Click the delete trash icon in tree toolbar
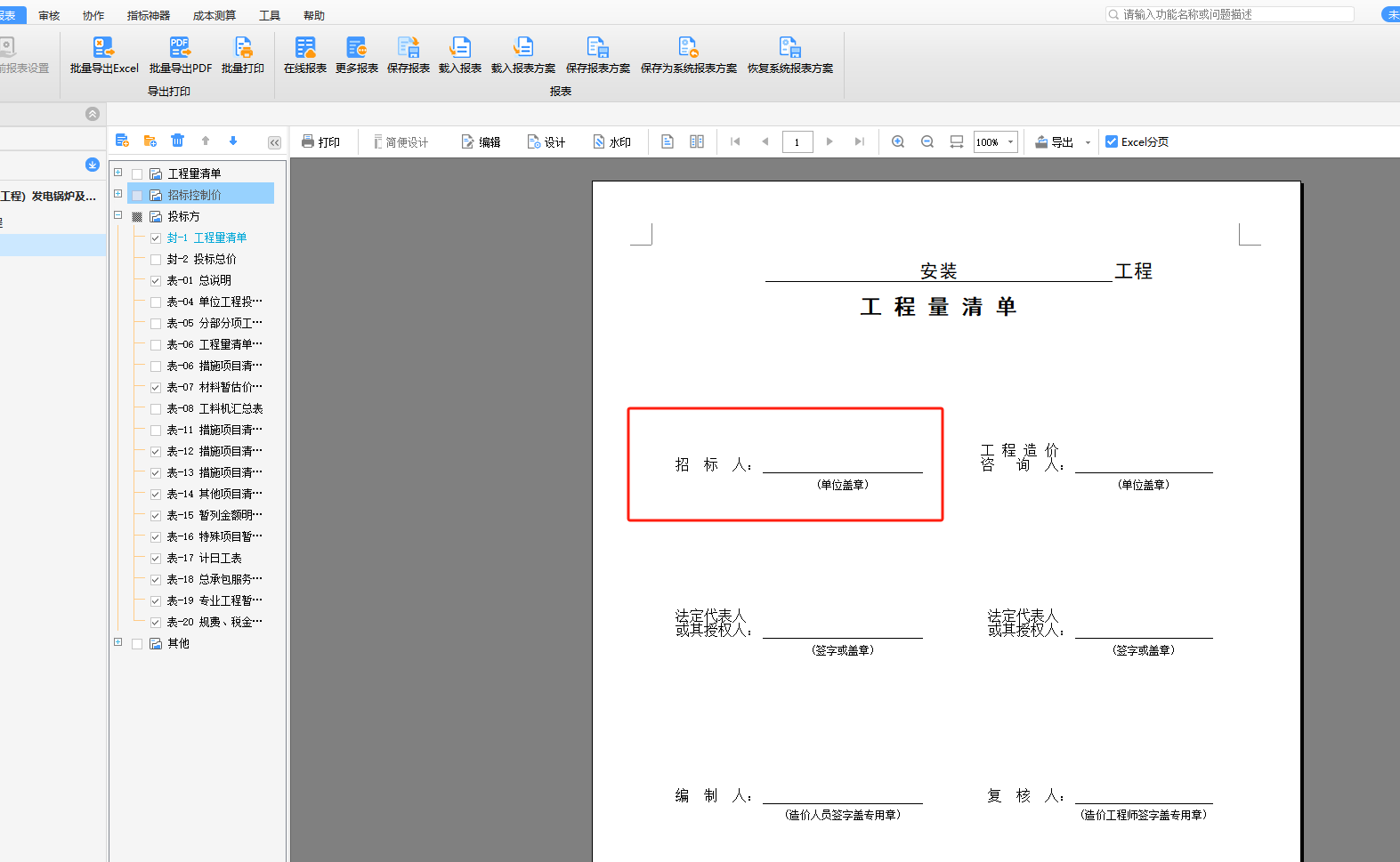The height and width of the screenshot is (862, 1400). [x=178, y=141]
